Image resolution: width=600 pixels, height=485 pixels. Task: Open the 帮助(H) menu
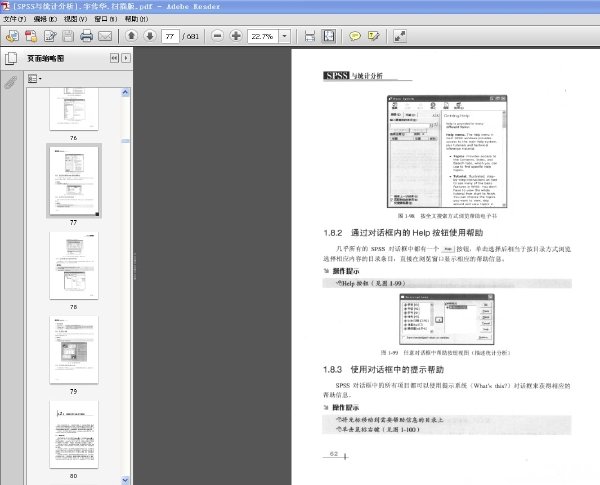[136, 19]
